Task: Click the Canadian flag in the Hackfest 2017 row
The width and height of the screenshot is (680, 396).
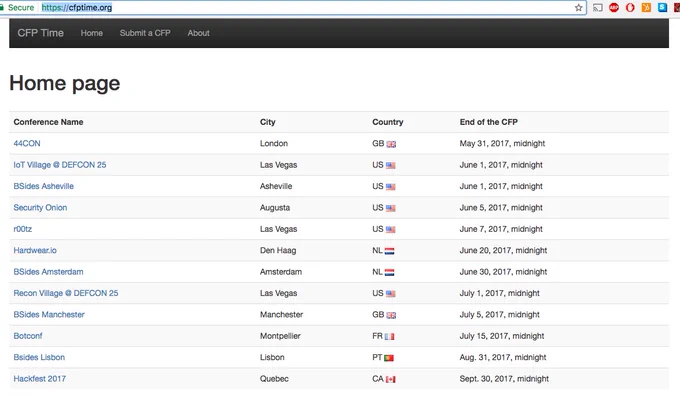Action: 390,379
